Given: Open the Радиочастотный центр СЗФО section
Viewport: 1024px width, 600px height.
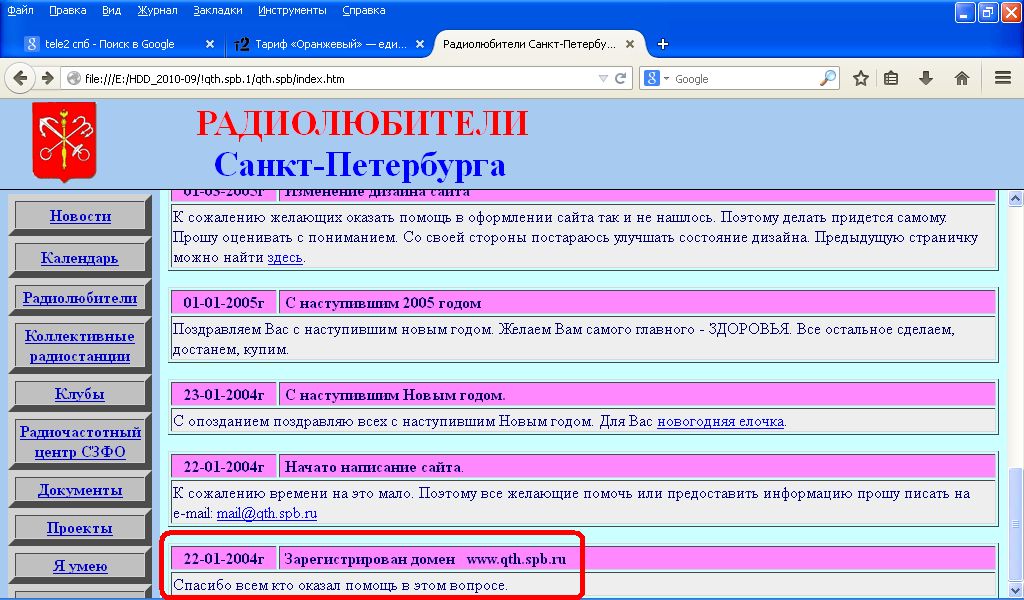Looking at the screenshot, I should (x=80, y=441).
